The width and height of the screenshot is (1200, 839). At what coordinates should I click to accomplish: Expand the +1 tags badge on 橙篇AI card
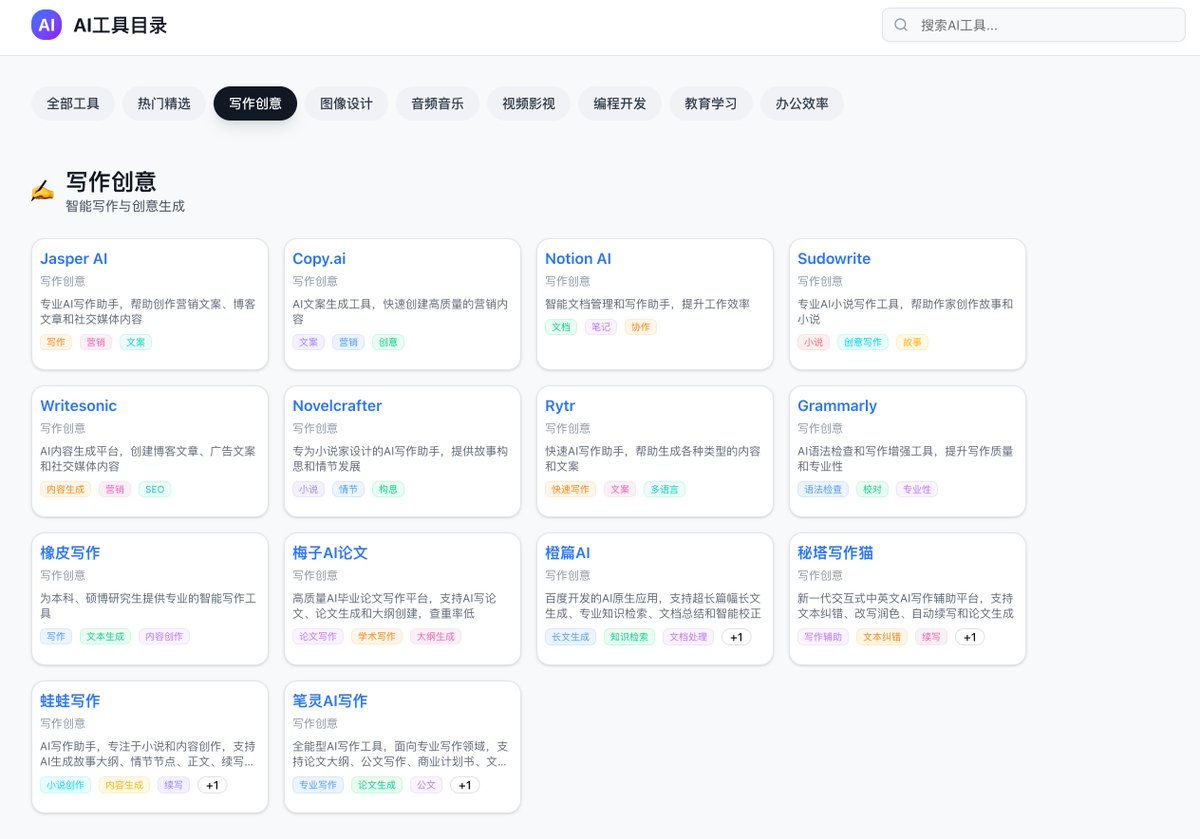(736, 637)
